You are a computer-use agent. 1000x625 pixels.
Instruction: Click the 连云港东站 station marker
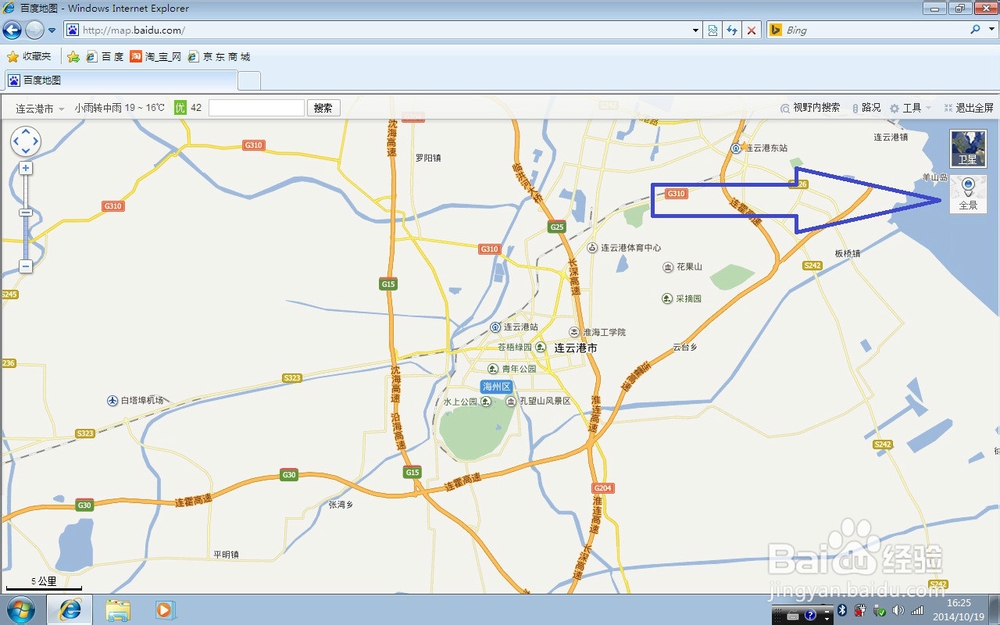pos(736,148)
